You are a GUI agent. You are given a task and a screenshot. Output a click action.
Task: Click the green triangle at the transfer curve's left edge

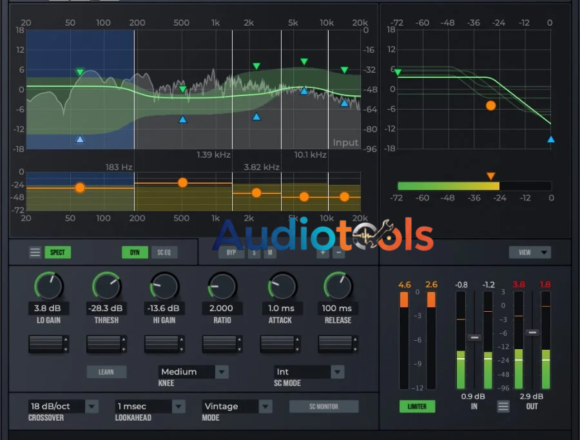click(398, 72)
